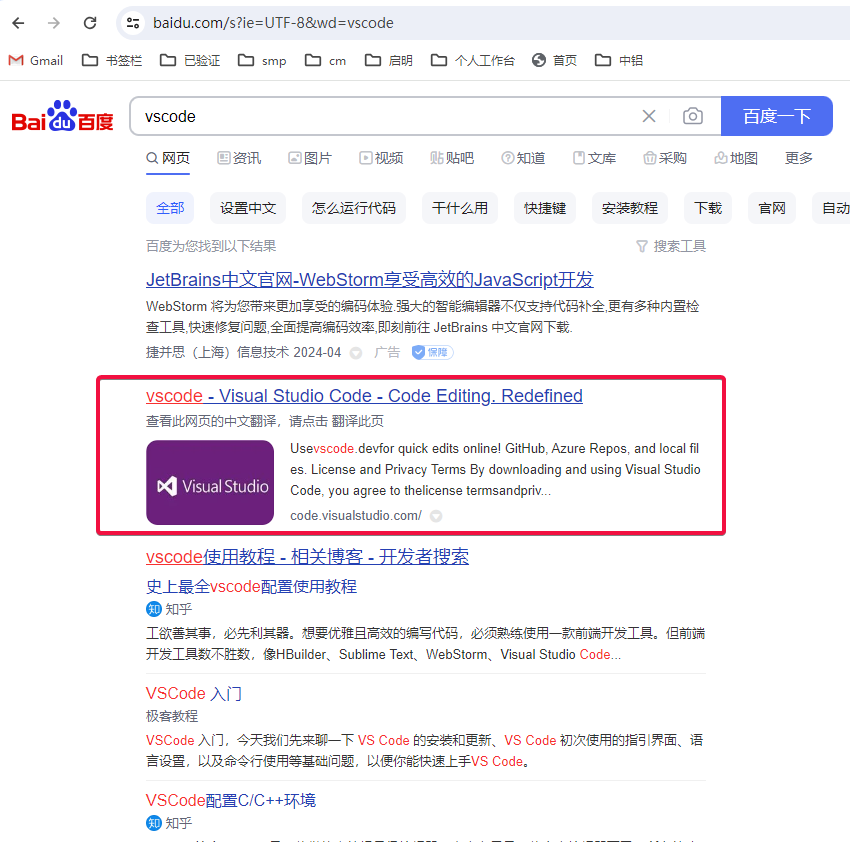Click the 保障 badge icon
Viewport: 850px width, 842px height.
point(432,352)
